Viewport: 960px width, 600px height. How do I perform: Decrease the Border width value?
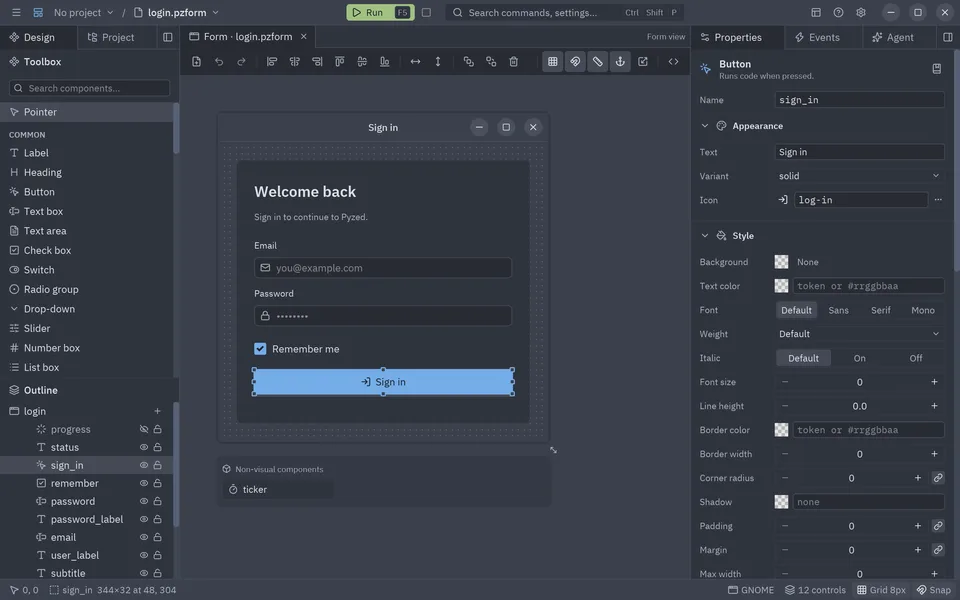785,454
